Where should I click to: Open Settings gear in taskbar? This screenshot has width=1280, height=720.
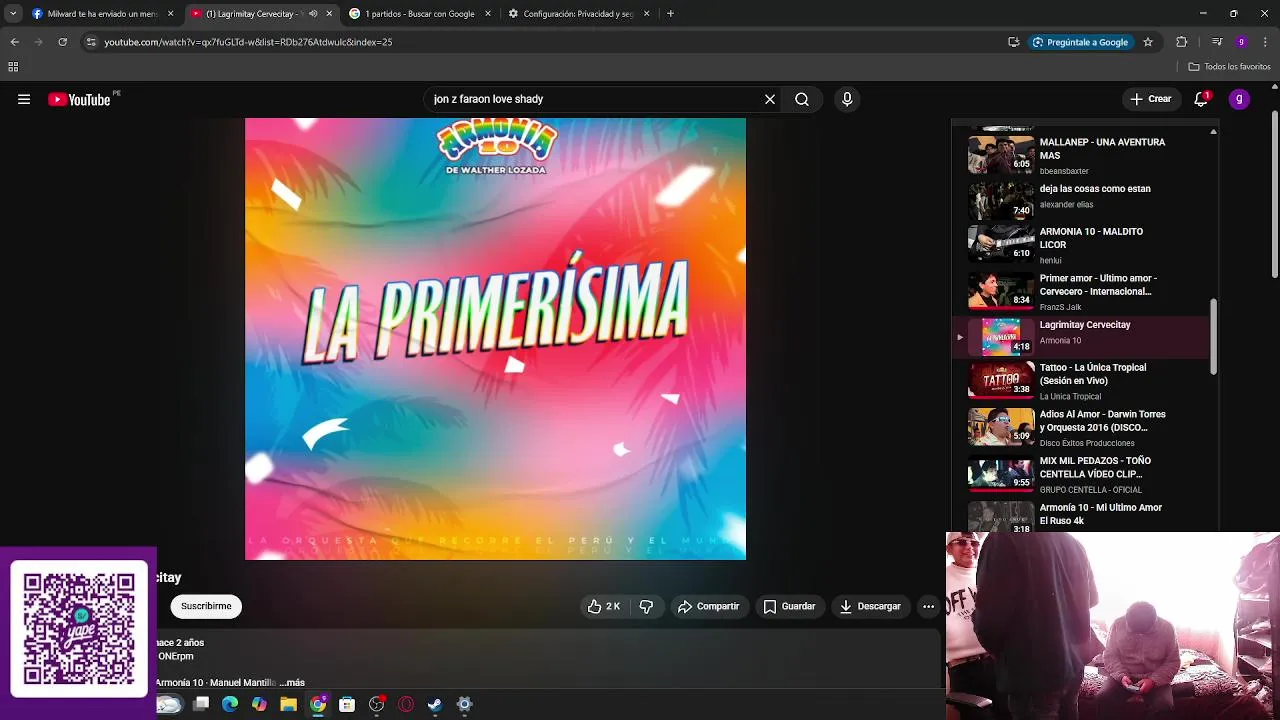coord(464,704)
